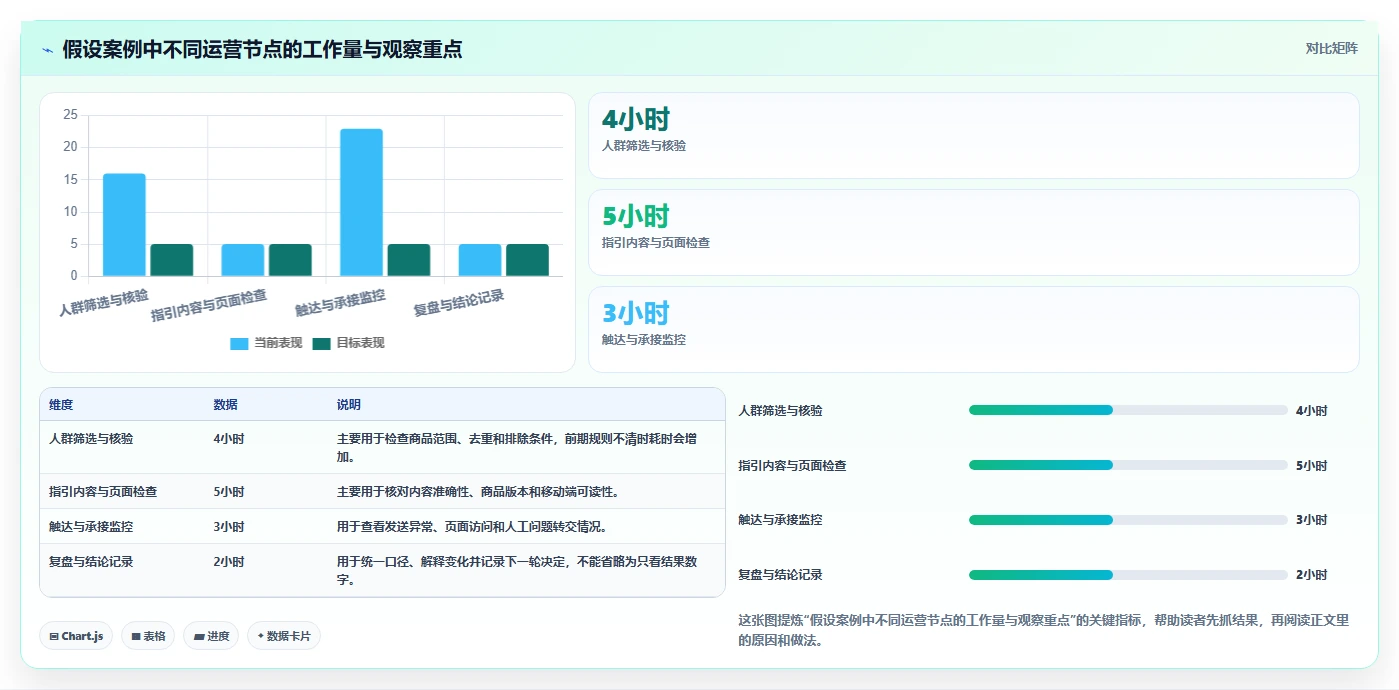Click the green bar for 指引内容与页面检查

point(290,260)
